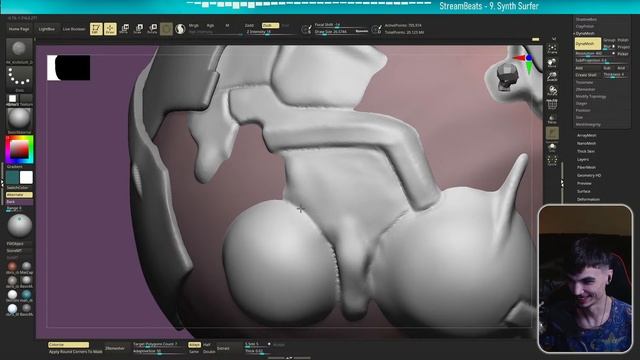The width and height of the screenshot is (640, 360).
Task: Expand the Modify Topology section
Action: [591, 97]
